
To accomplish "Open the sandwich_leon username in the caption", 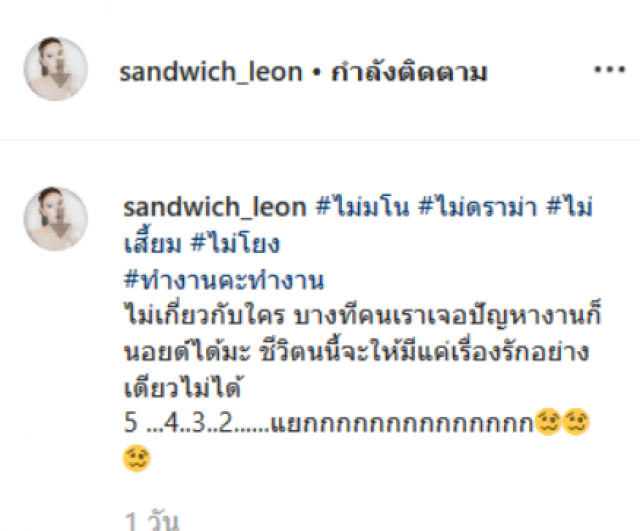I will [x=215, y=207].
